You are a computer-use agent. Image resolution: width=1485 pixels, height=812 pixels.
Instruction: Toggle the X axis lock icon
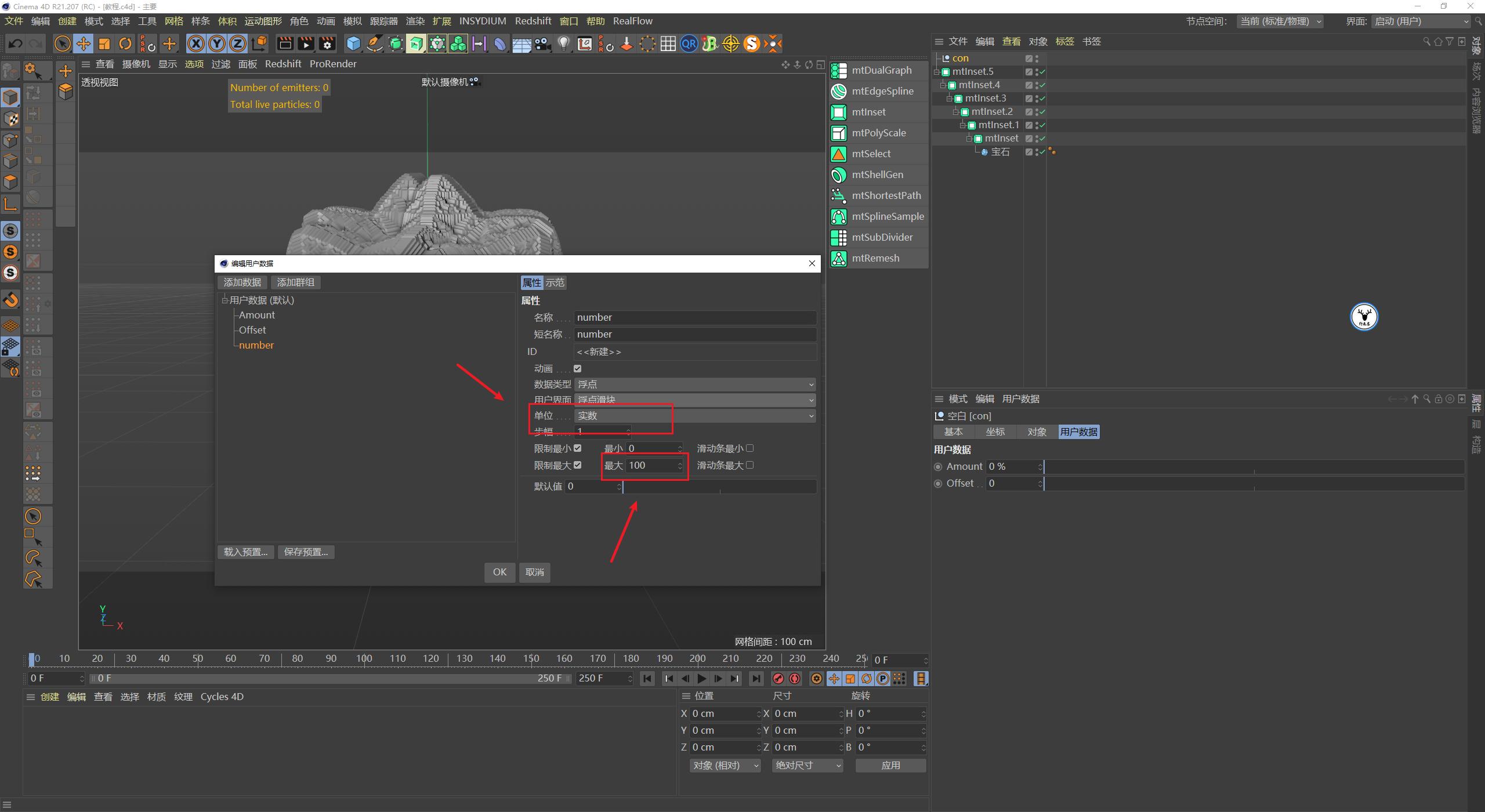[x=196, y=43]
